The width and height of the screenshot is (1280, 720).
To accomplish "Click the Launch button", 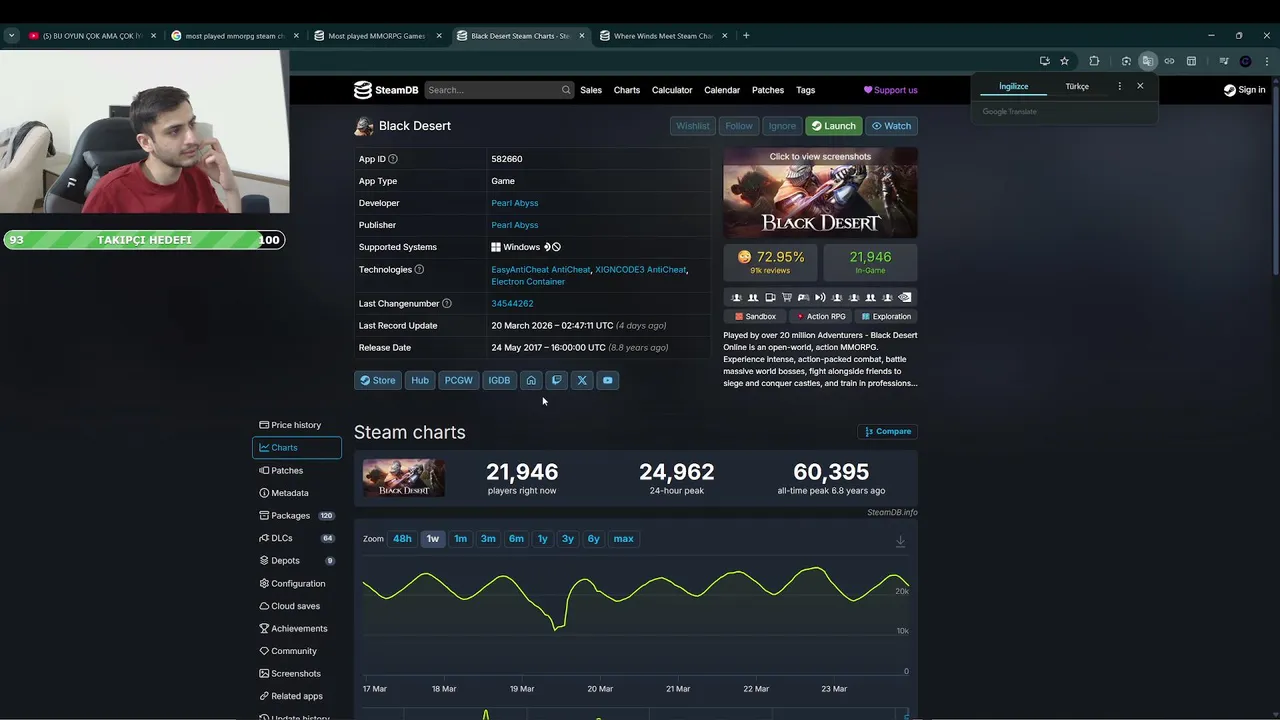I will (x=834, y=126).
